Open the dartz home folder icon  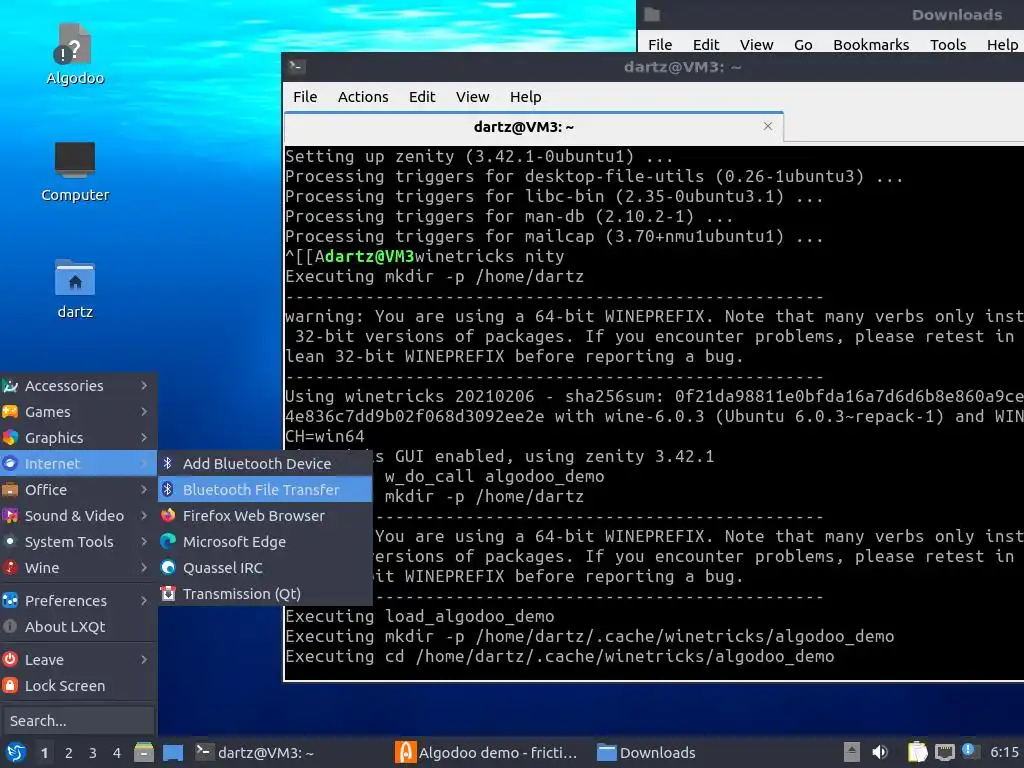pyautogui.click(x=74, y=289)
